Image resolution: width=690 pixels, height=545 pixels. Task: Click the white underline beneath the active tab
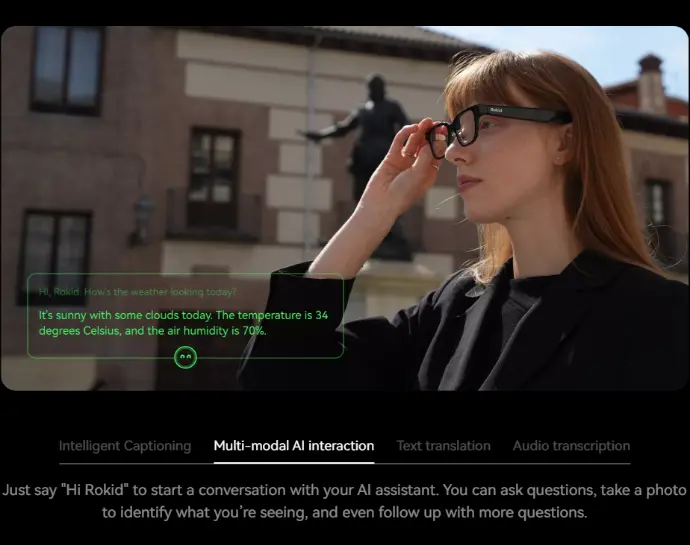294,462
